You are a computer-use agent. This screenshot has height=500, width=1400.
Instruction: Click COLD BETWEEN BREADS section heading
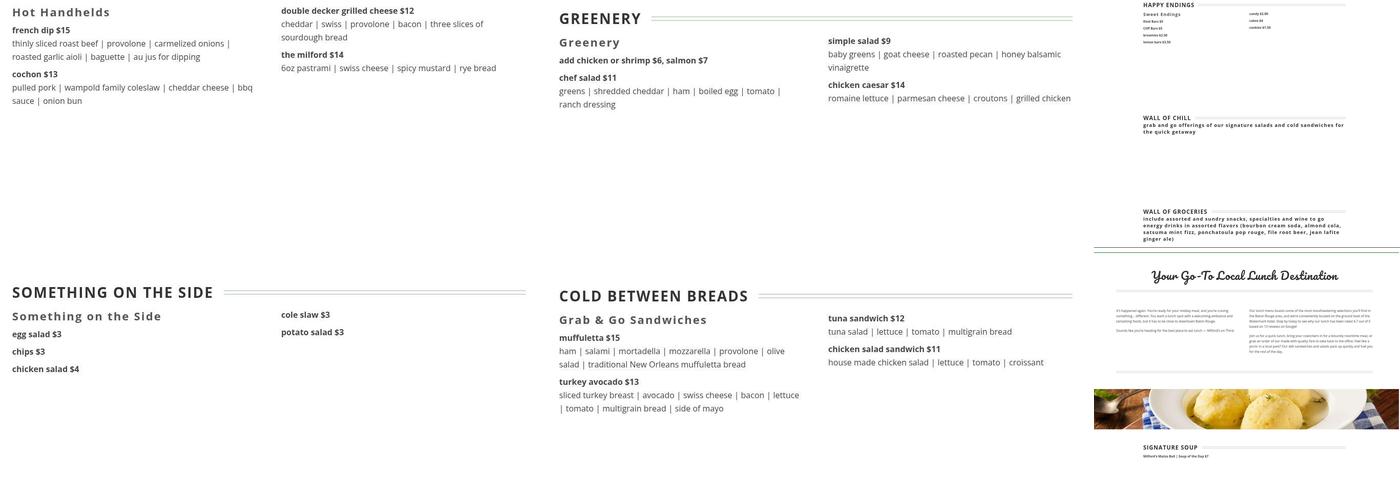tap(653, 297)
